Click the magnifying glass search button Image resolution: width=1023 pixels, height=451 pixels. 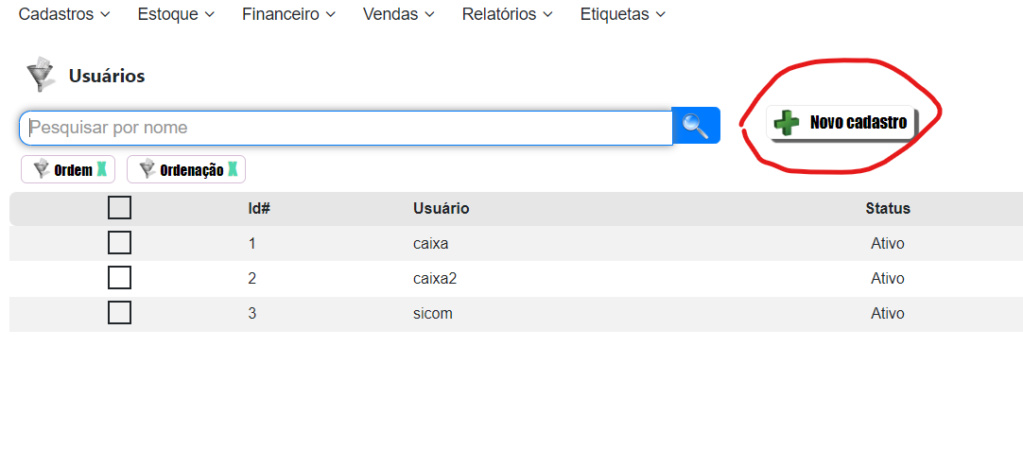[696, 127]
